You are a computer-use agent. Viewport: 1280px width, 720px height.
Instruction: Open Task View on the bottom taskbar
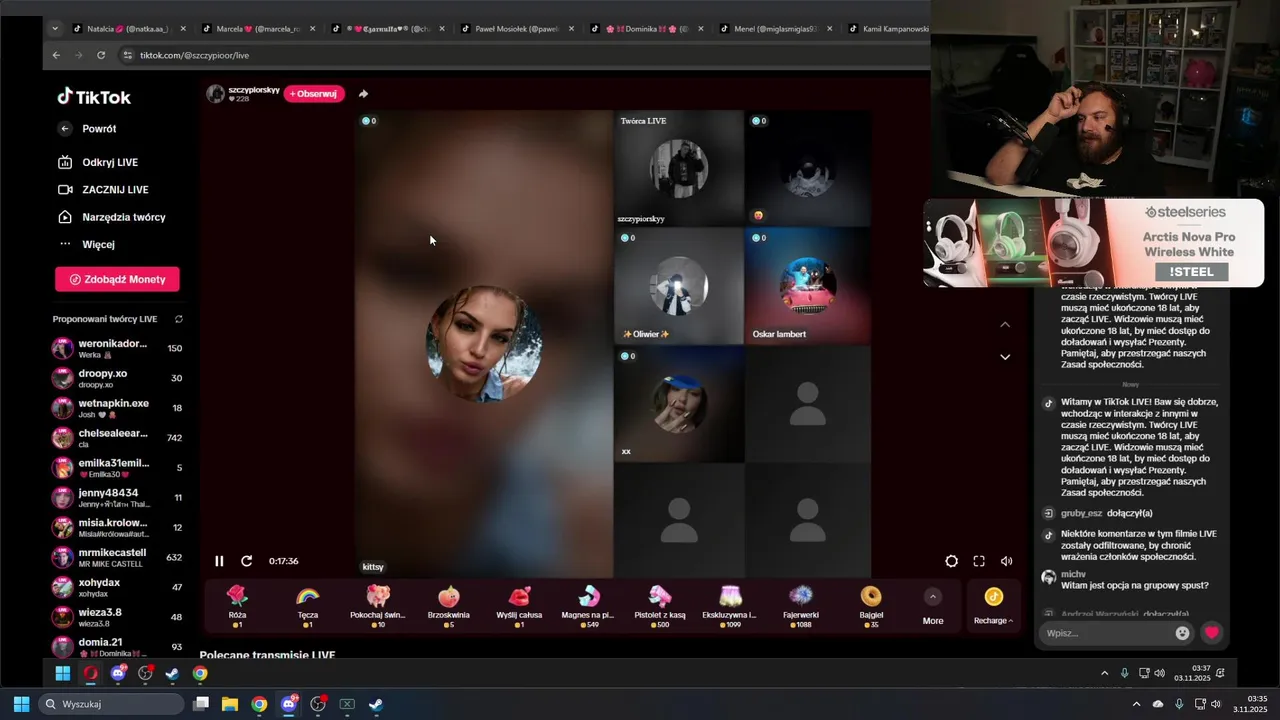tap(201, 704)
